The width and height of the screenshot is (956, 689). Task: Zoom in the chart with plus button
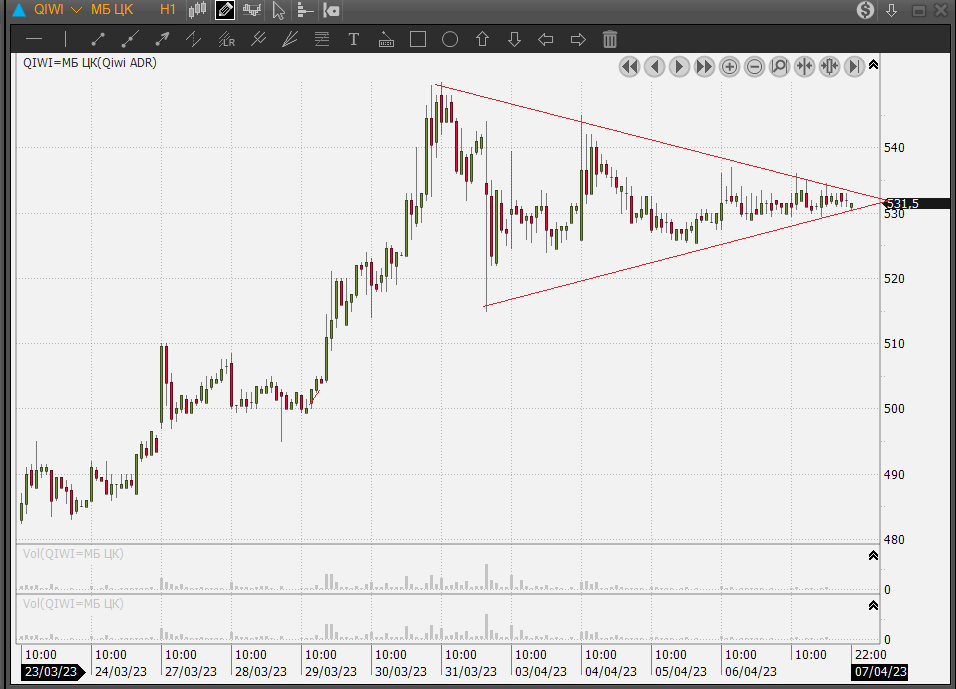[729, 66]
